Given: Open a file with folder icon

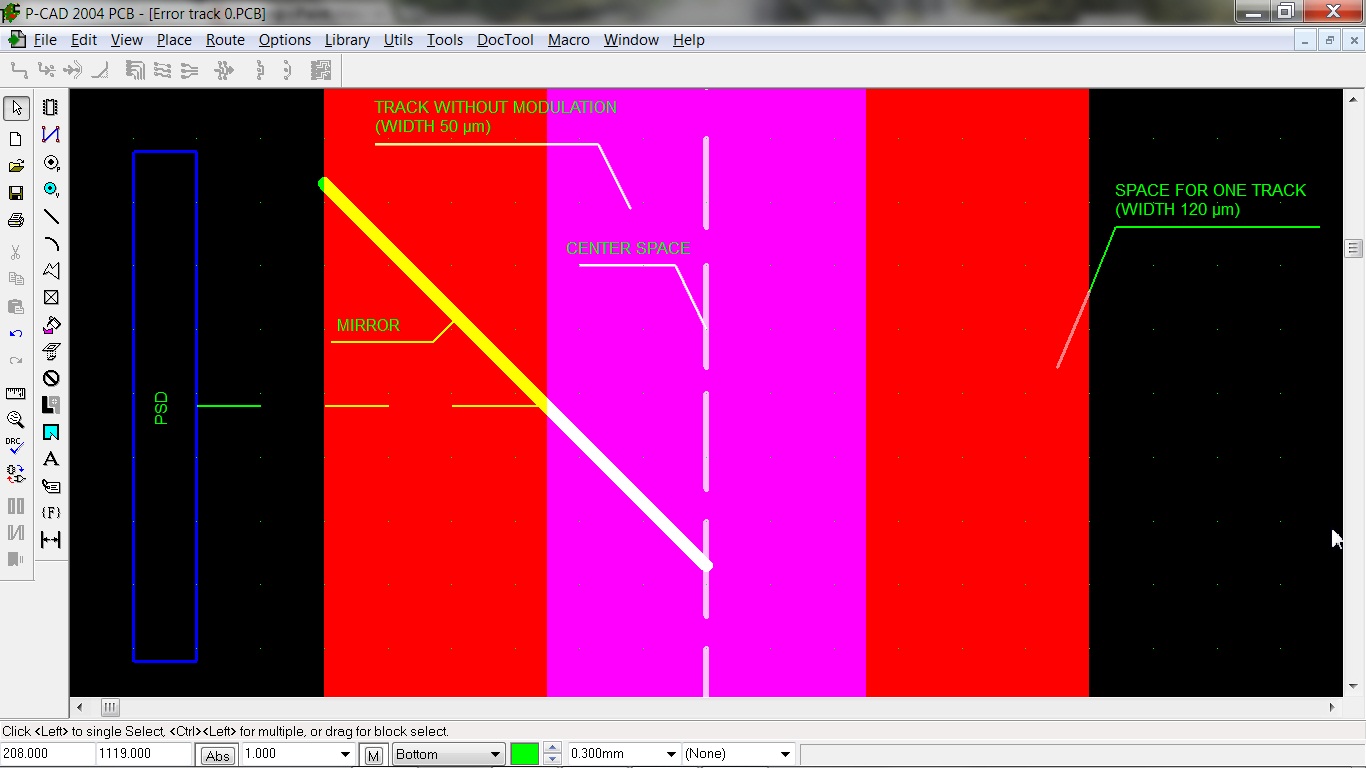Looking at the screenshot, I should pyautogui.click(x=16, y=166).
